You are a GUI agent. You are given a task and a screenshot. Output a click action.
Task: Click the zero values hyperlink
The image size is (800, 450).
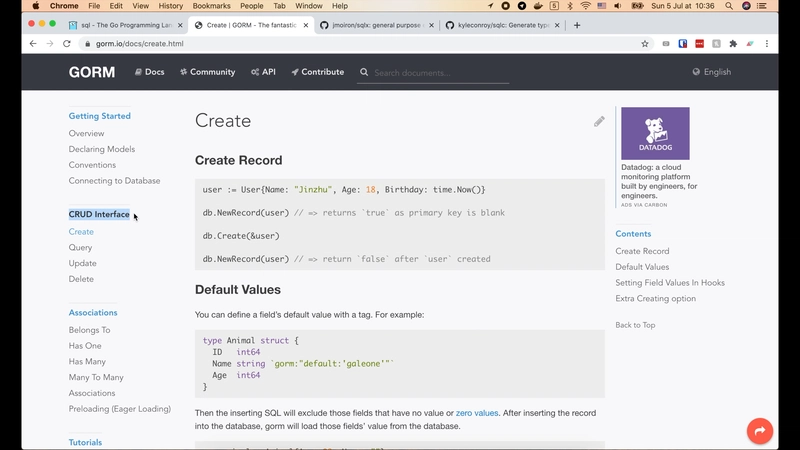coord(476,412)
